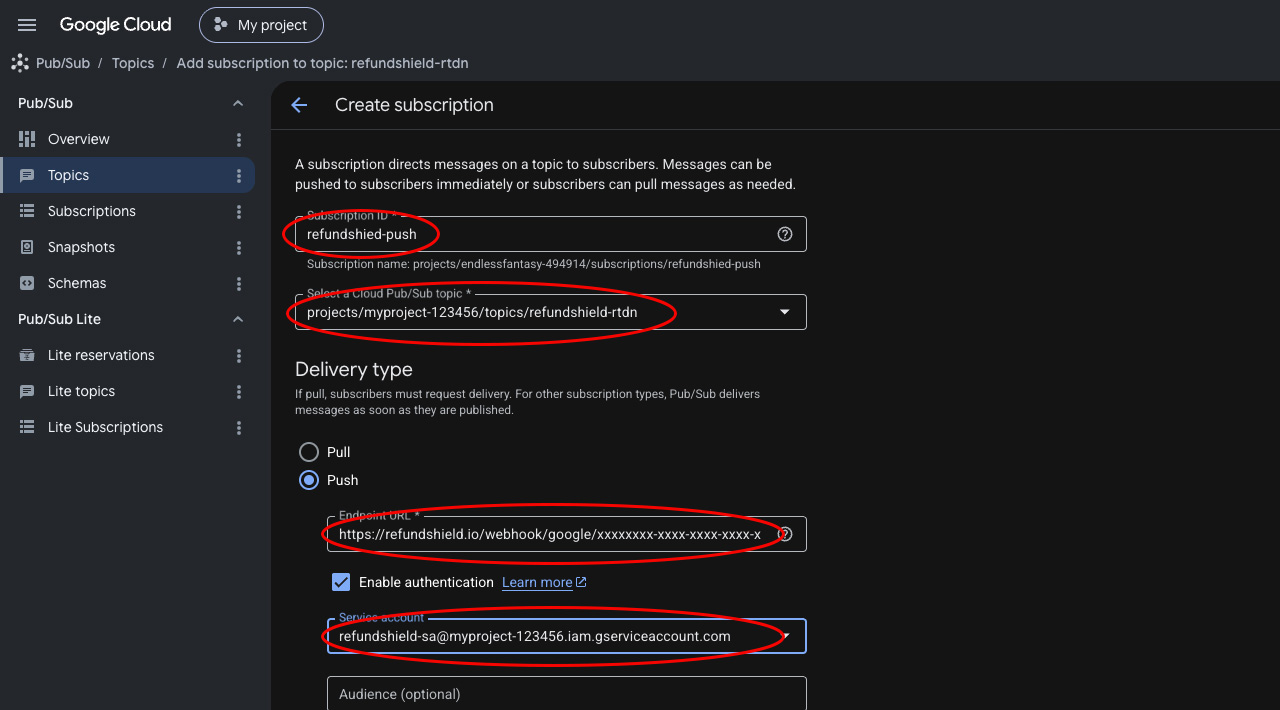Click the Overview dashboard icon
The image size is (1280, 710).
27,139
